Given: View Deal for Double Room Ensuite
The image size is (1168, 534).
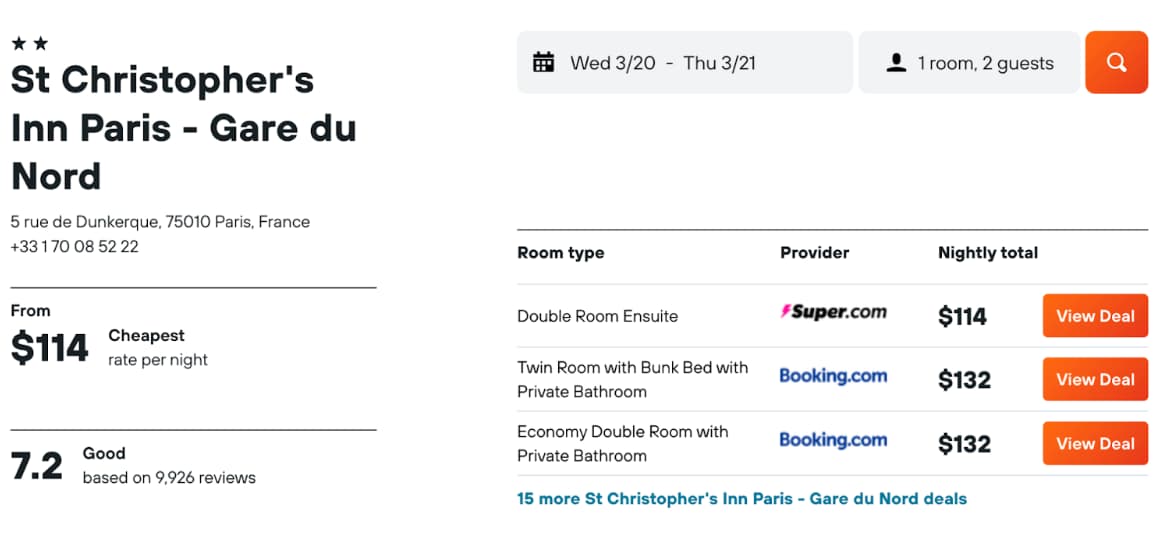Looking at the screenshot, I should click(x=1095, y=316).
